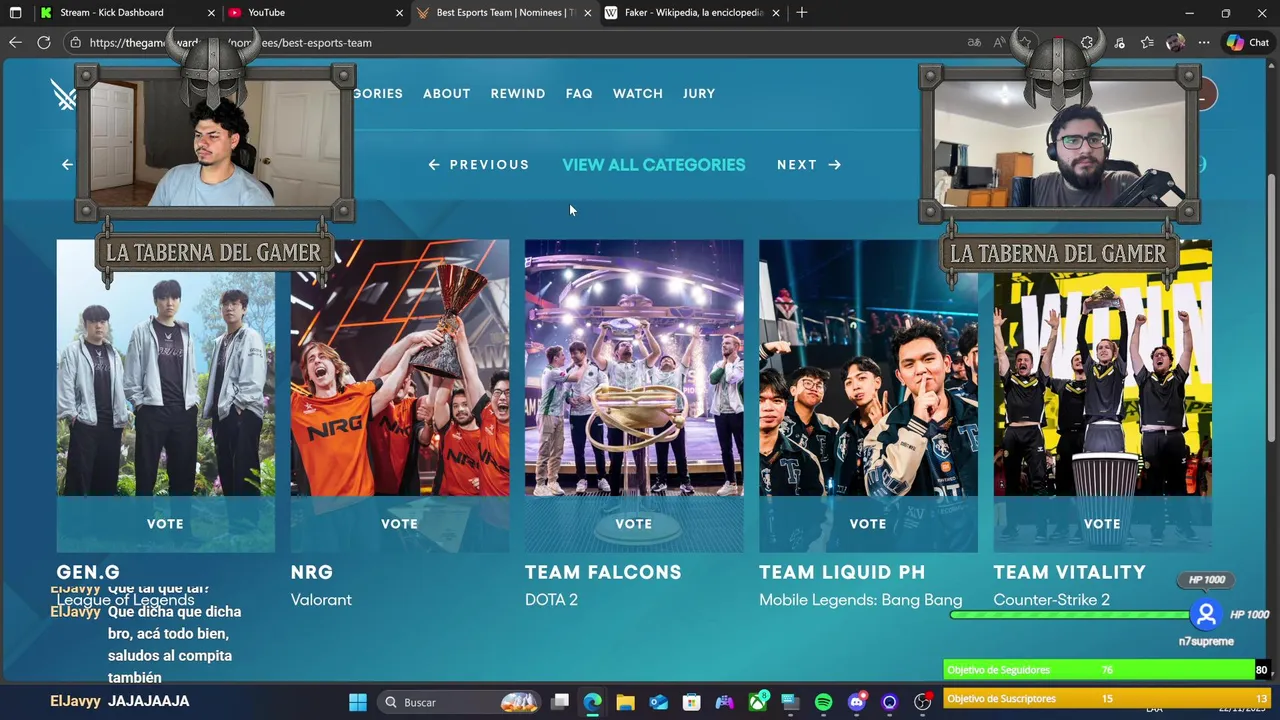
Task: Vote for NRG
Action: [400, 524]
